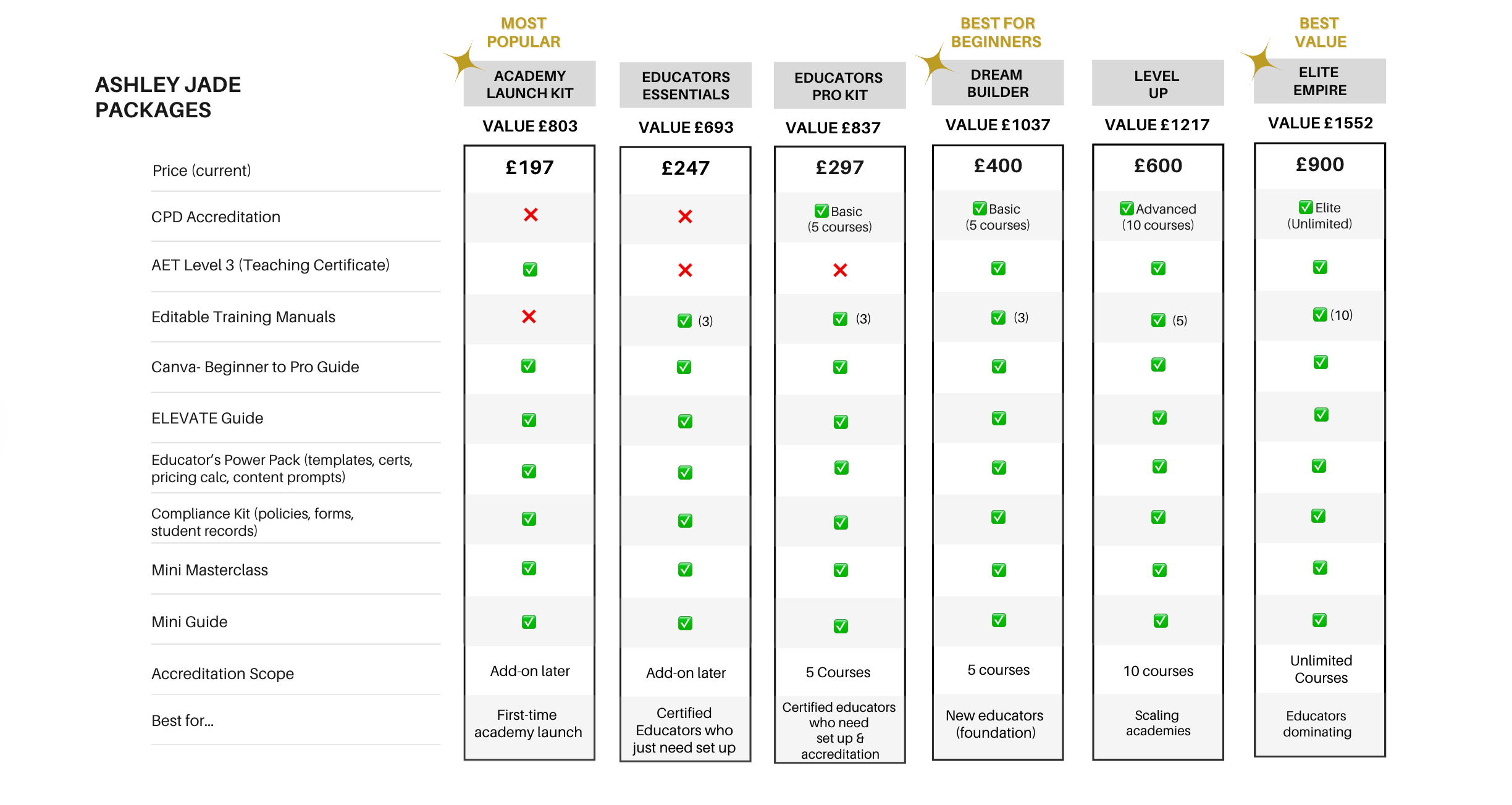
Task: Click Academy Launch Kit AET Level 3 checkmark
Action: (x=530, y=270)
